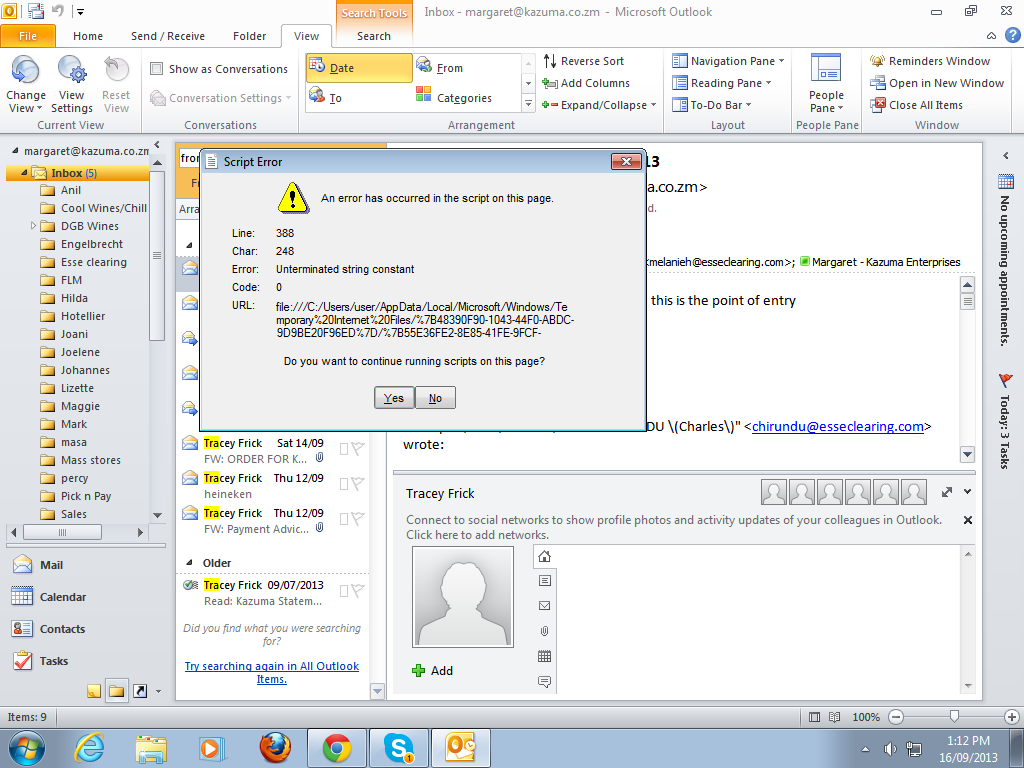Click the zoom in plus button
Image resolution: width=1024 pixels, height=768 pixels.
[1012, 717]
